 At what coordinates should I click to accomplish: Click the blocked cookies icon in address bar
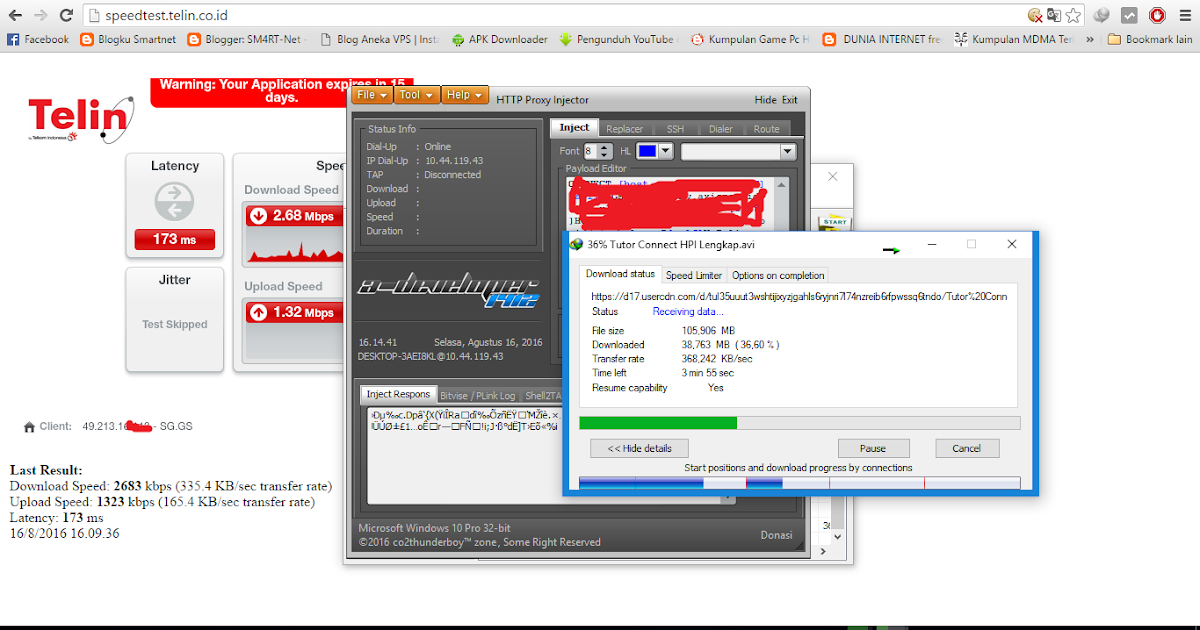[1035, 15]
